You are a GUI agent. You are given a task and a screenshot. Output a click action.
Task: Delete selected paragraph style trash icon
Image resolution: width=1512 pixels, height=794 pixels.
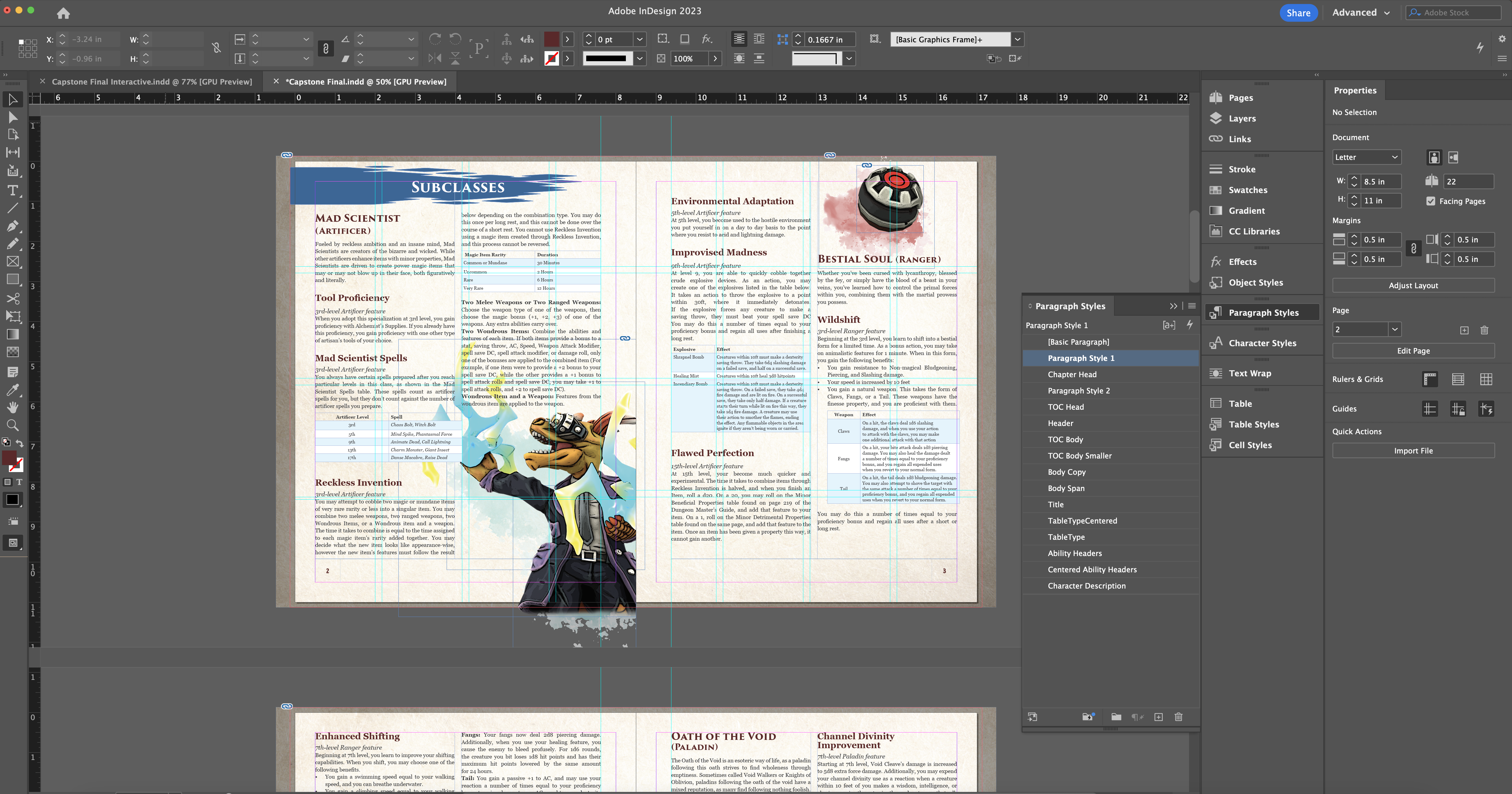coord(1178,717)
